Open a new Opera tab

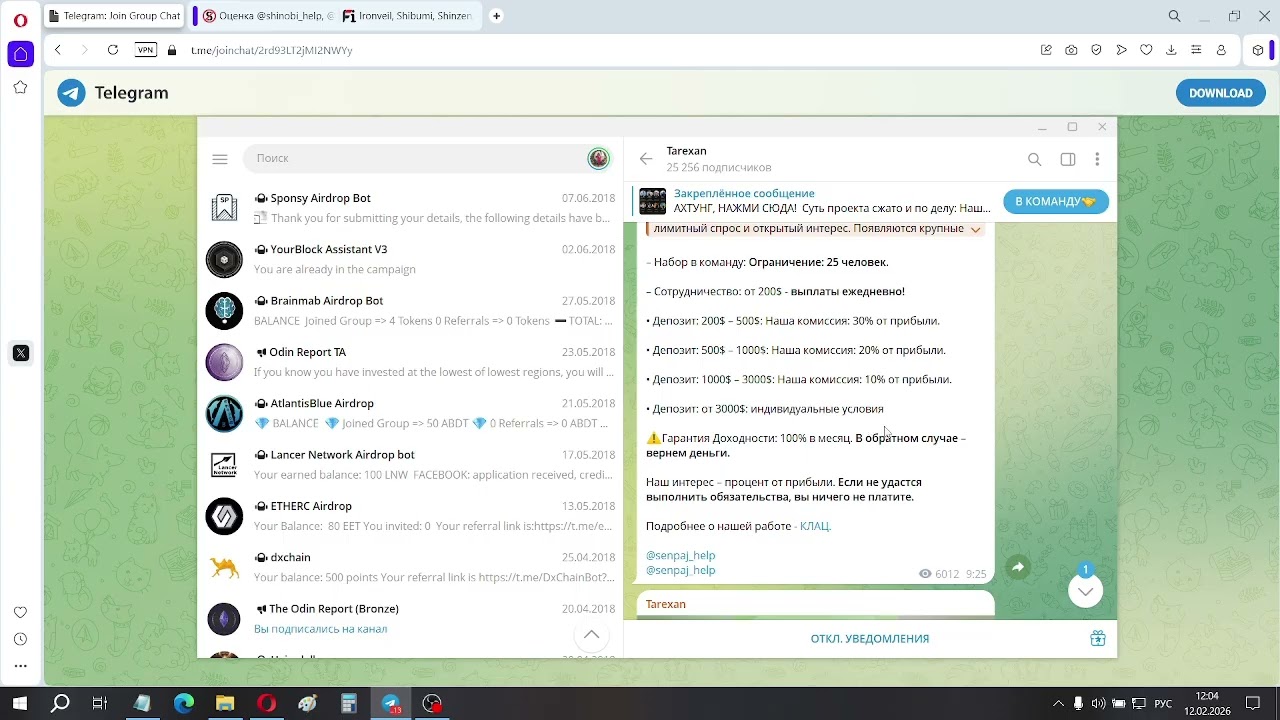tap(496, 16)
